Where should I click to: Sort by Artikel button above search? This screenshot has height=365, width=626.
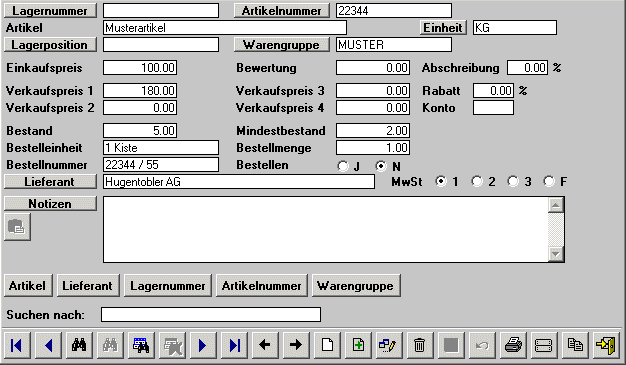point(28,286)
